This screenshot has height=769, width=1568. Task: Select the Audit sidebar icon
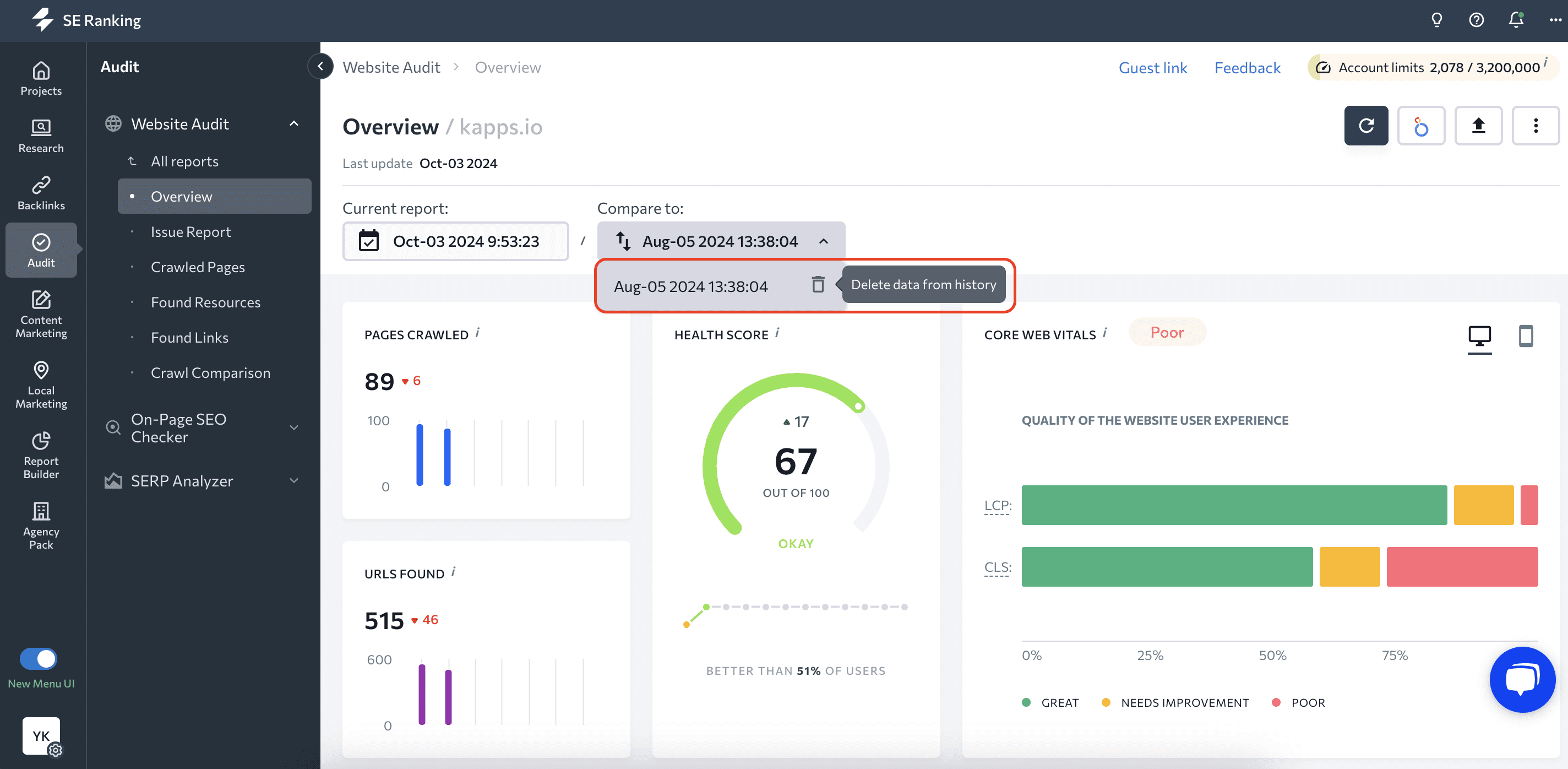click(41, 250)
